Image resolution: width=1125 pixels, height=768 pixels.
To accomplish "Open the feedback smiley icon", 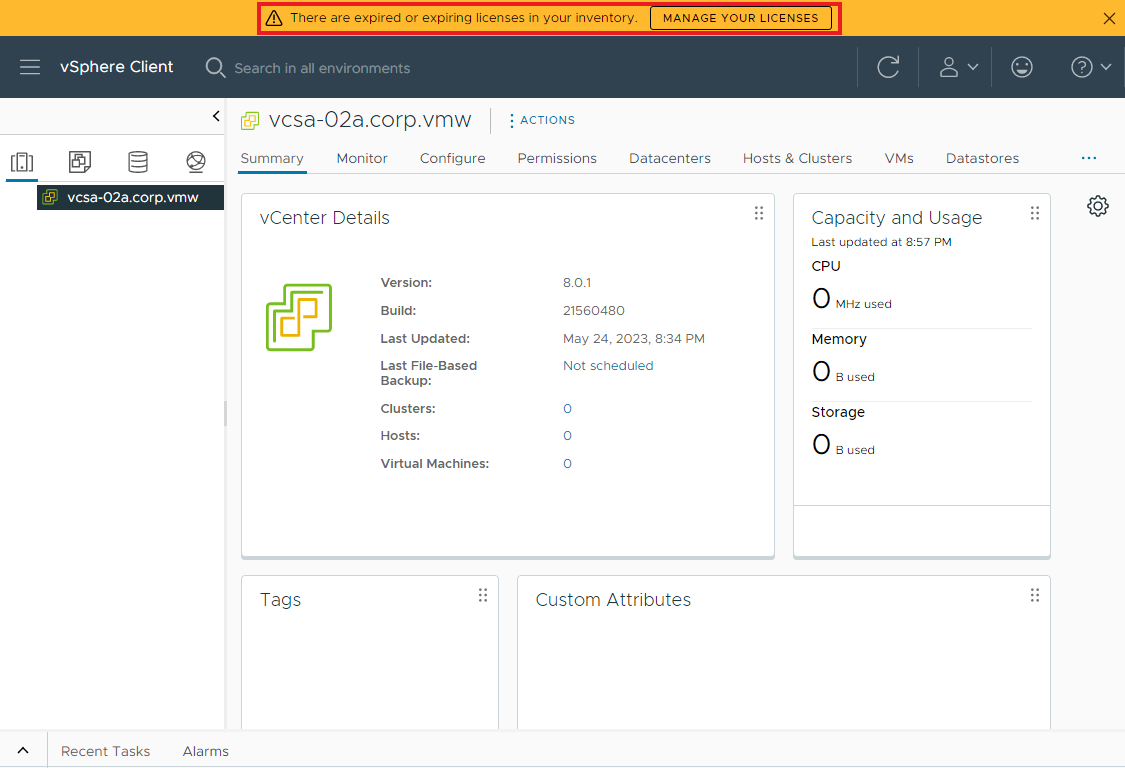I will tap(1021, 67).
